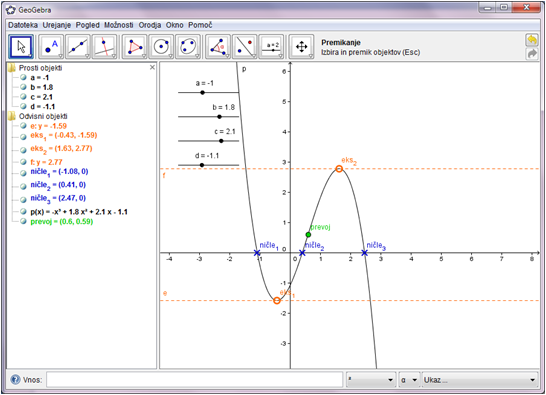Select the eks1 minimum point on graph
Viewport: 546px width, 395px height.
[x=277, y=300]
